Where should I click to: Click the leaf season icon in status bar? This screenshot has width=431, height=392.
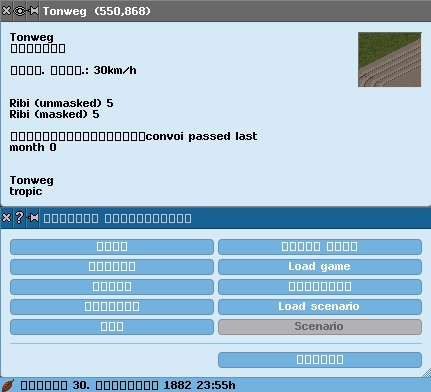8,385
